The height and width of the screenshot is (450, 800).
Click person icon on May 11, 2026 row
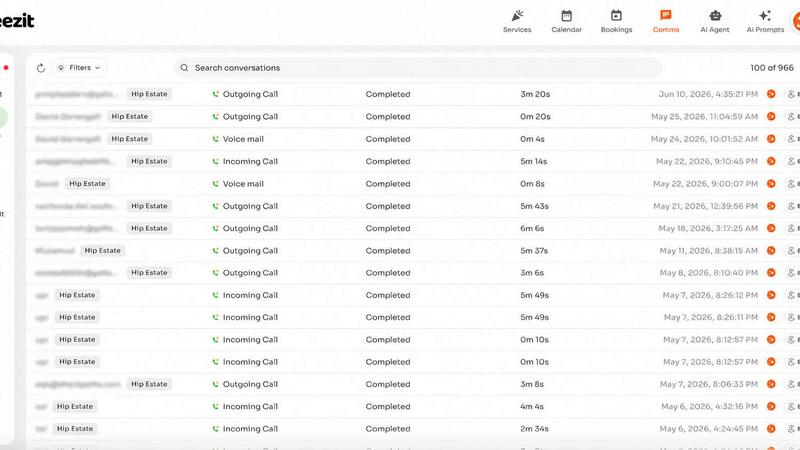(x=791, y=251)
